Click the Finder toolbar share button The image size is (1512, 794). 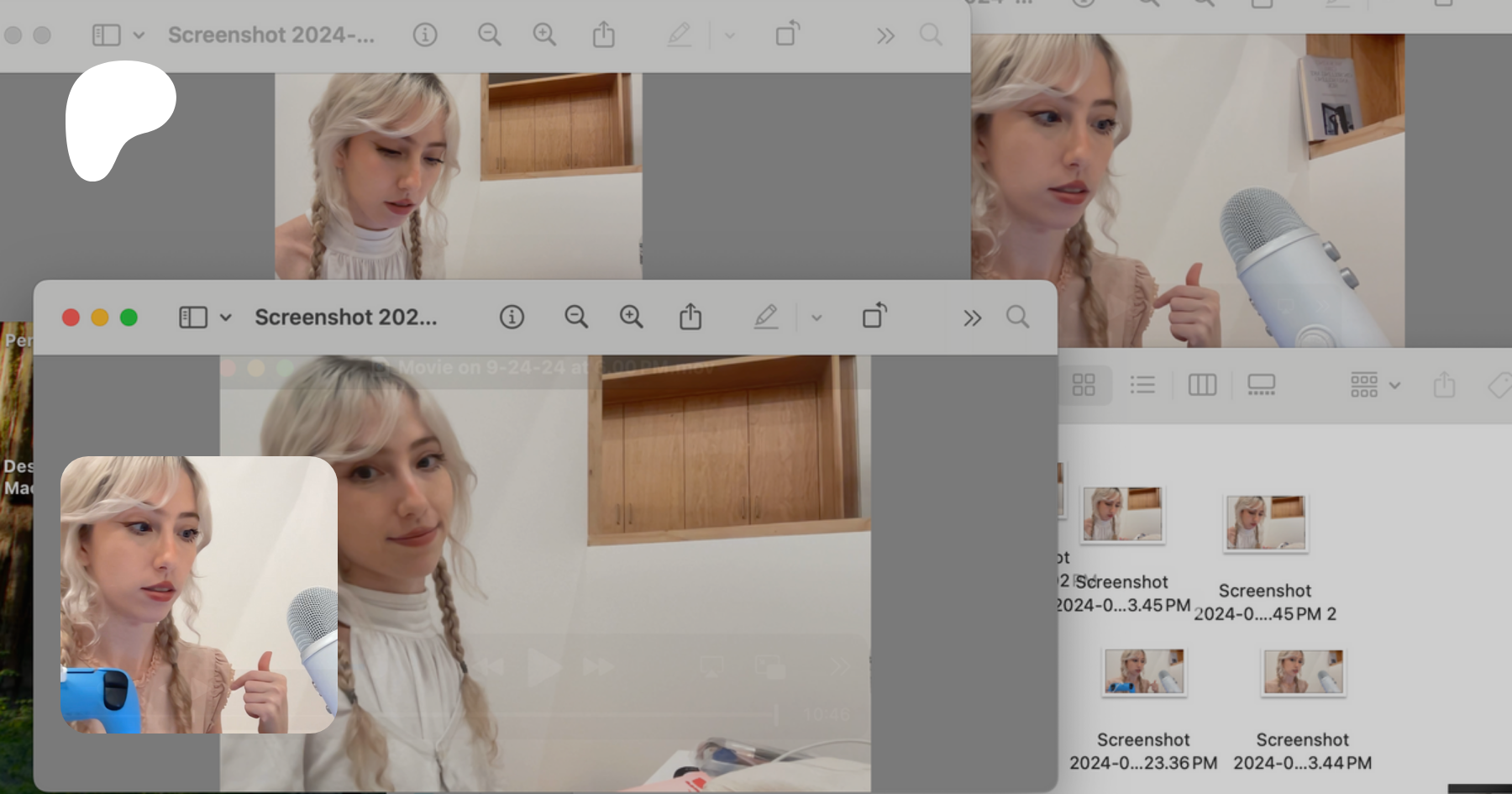[1444, 385]
